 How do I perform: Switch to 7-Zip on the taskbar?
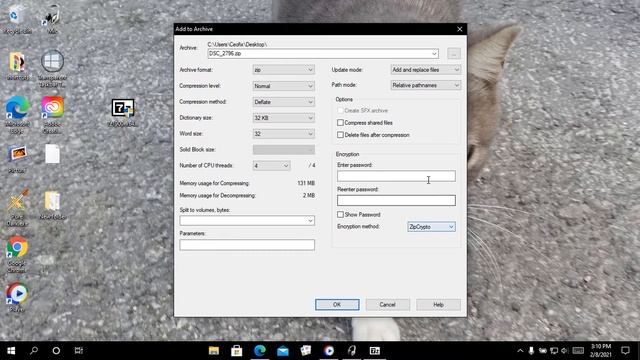[375, 351]
